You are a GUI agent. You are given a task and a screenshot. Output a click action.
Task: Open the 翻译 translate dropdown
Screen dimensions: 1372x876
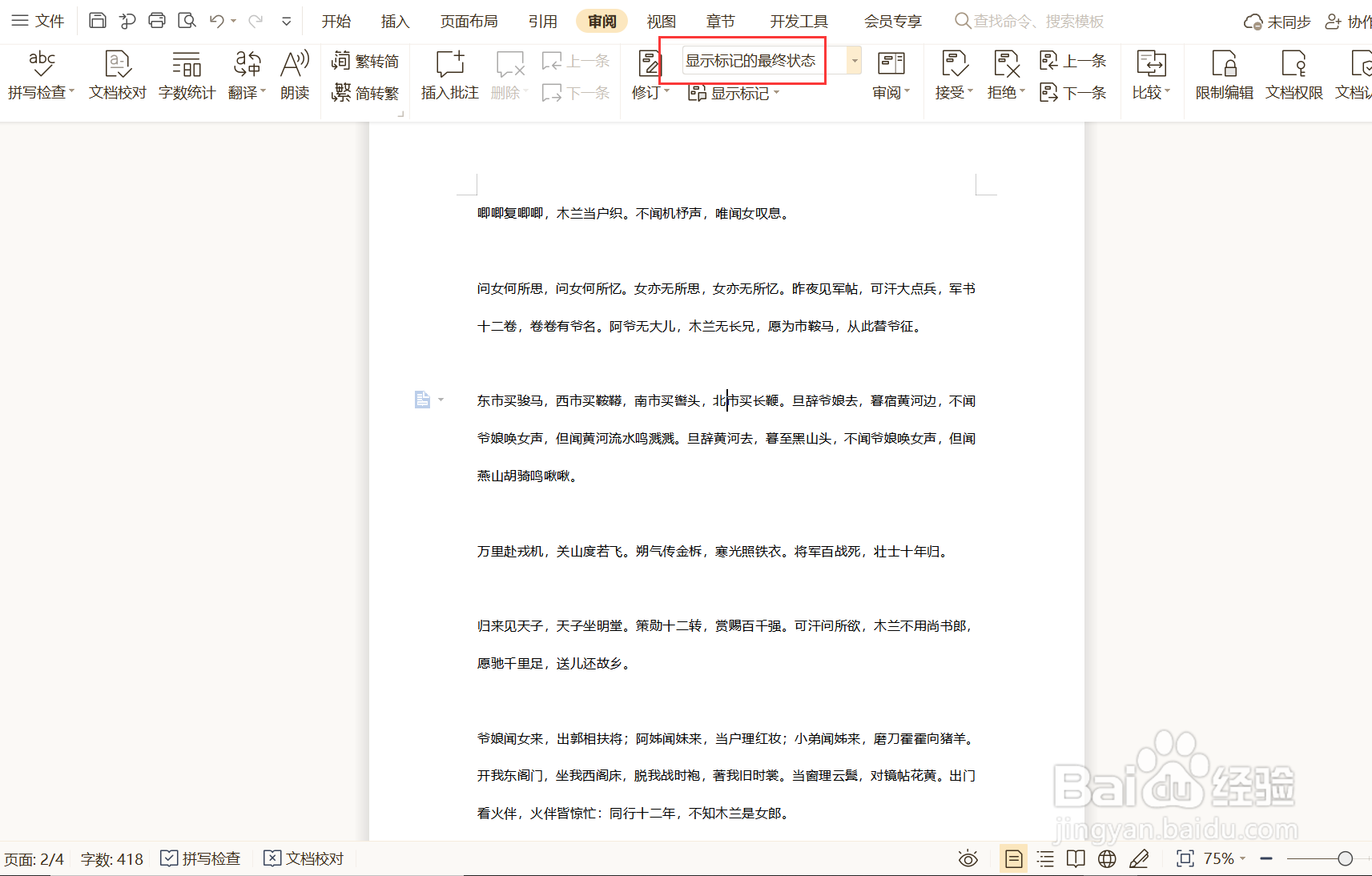pyautogui.click(x=247, y=76)
